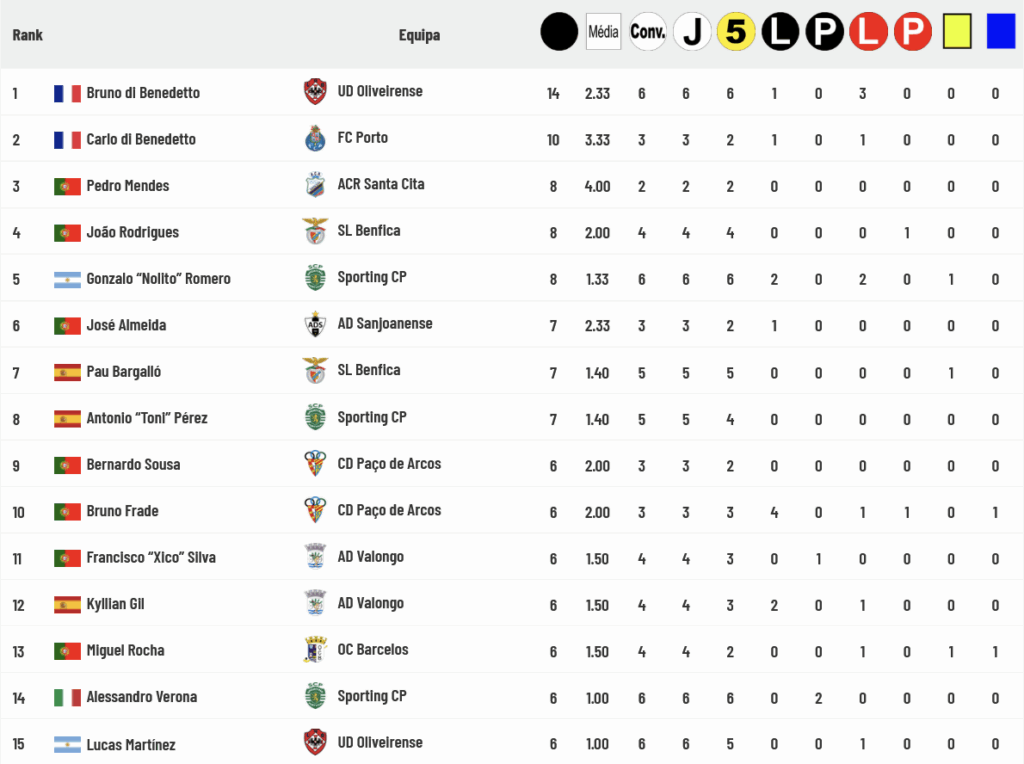Select the blue card column swatch

(x=1001, y=31)
